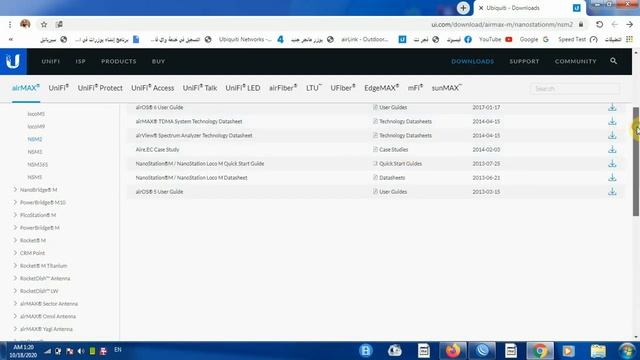Click the Ubiquiti U logo

pyautogui.click(x=13, y=61)
